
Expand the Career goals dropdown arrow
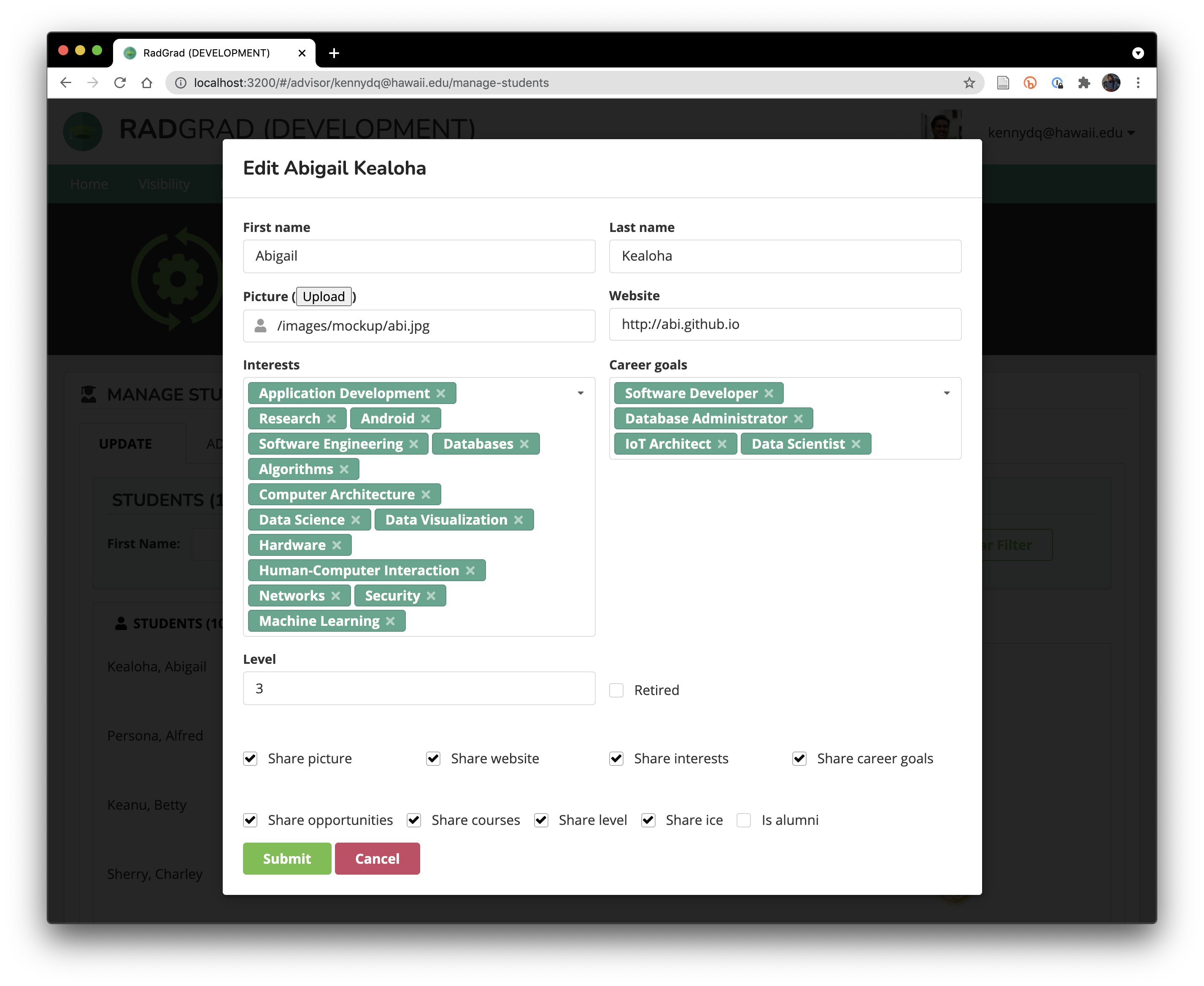(947, 393)
